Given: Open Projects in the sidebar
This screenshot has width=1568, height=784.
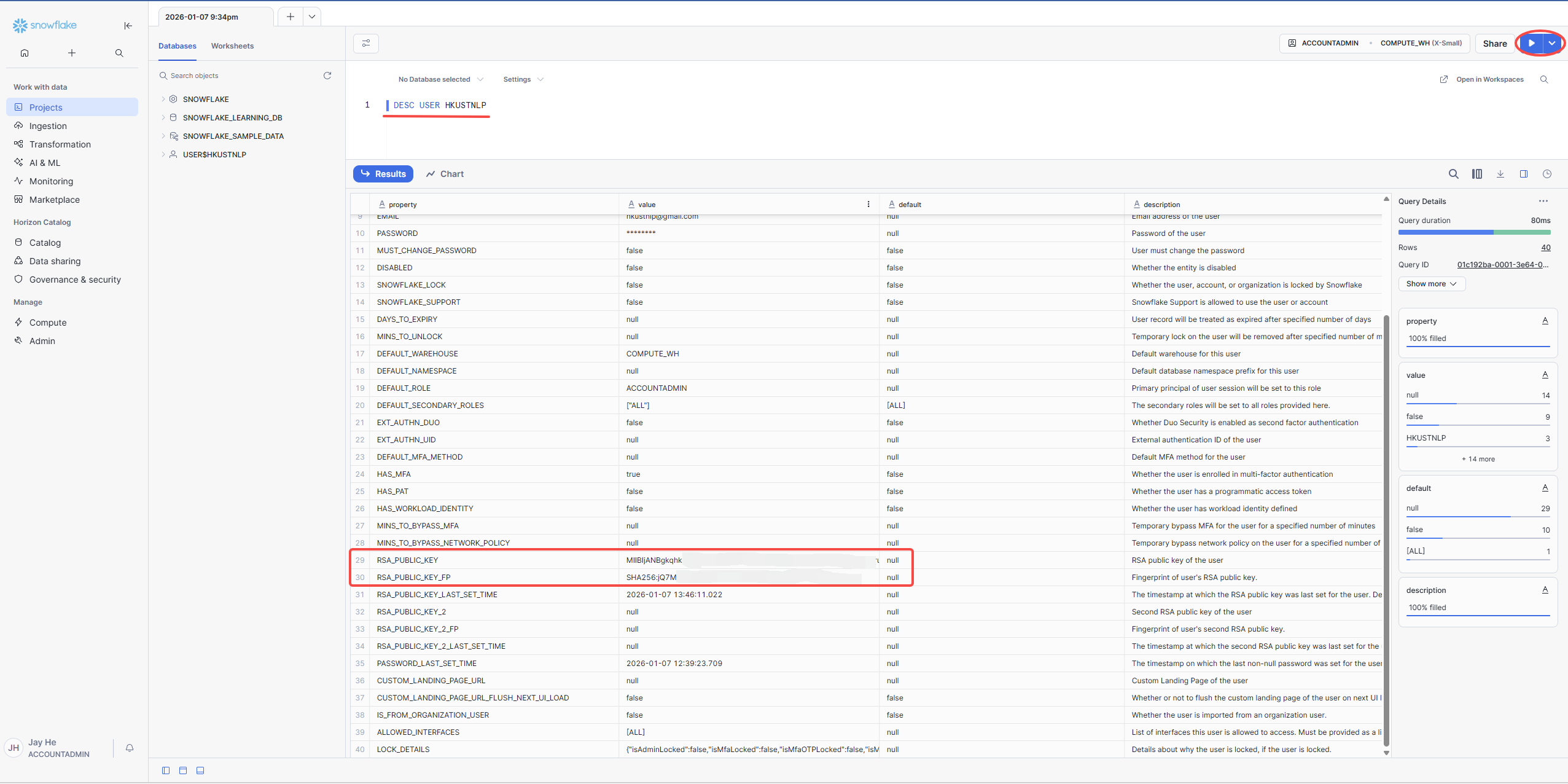Looking at the screenshot, I should point(72,107).
